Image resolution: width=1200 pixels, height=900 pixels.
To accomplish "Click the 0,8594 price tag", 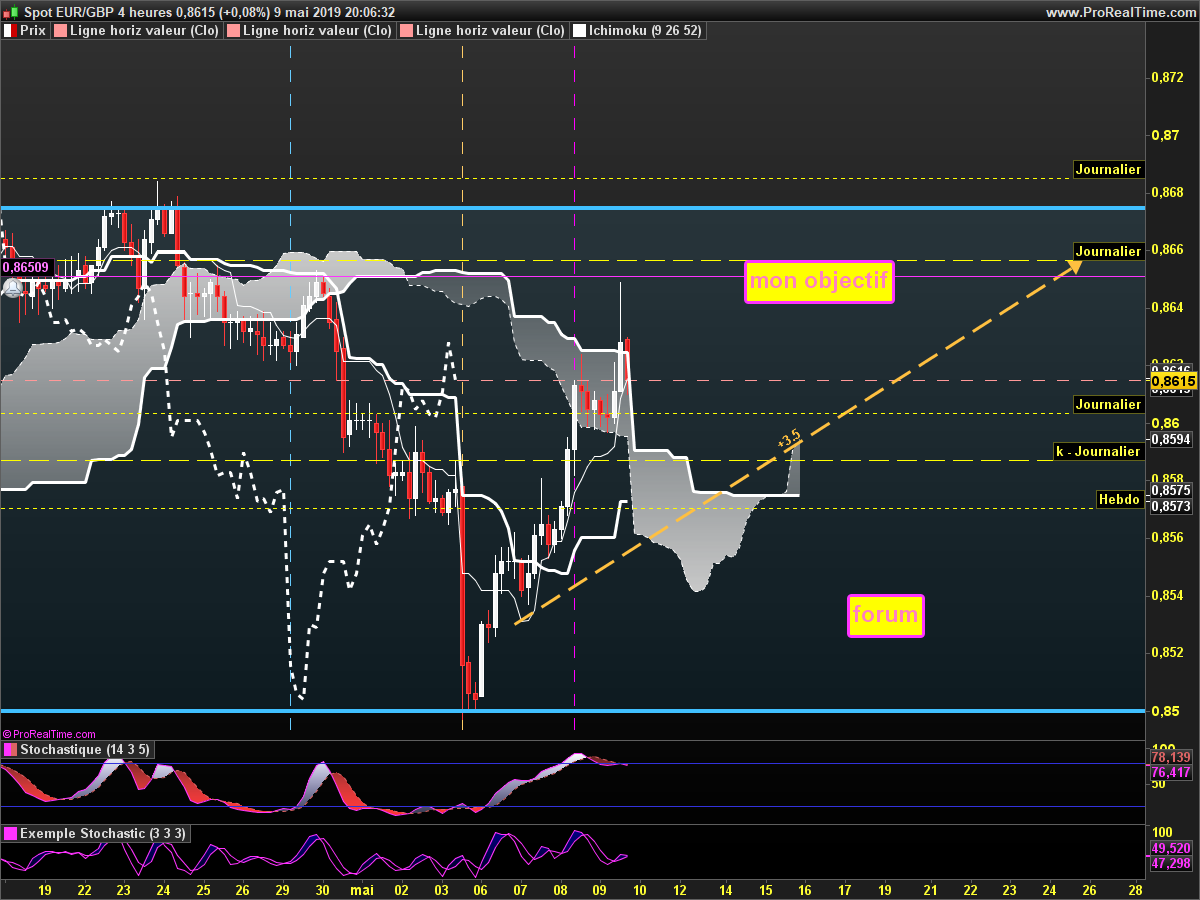I will tap(1170, 439).
